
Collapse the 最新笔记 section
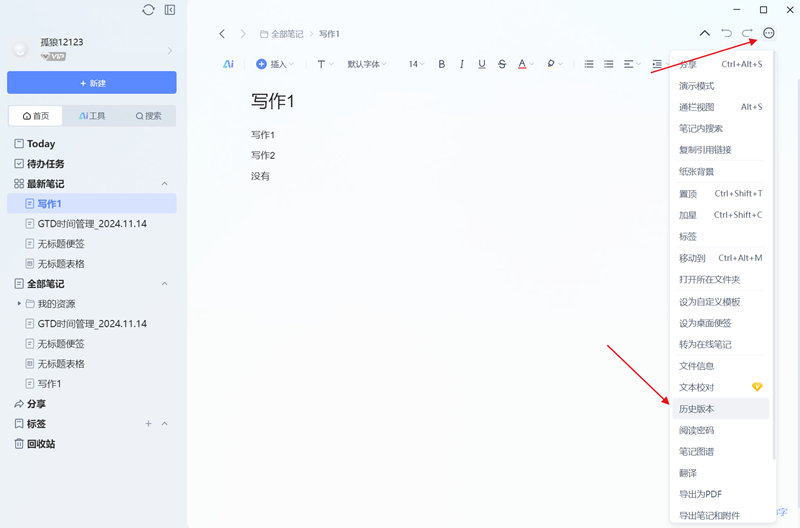tap(164, 184)
